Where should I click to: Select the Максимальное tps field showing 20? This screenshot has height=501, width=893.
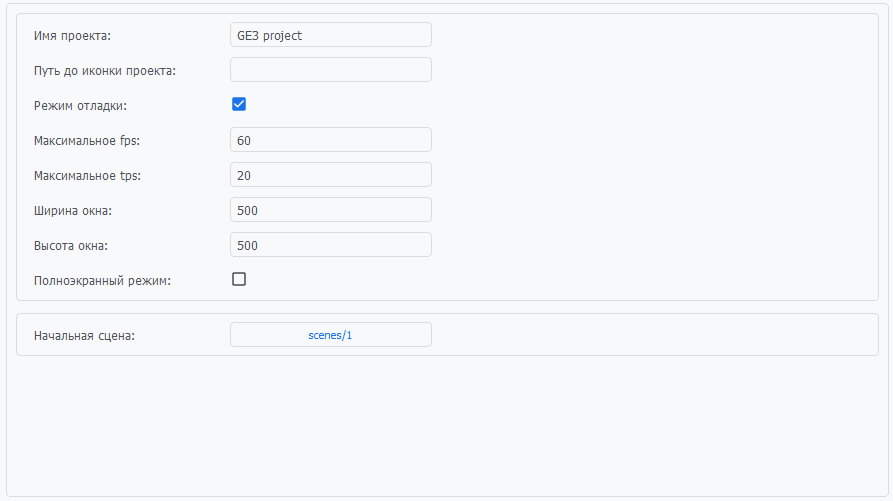[x=330, y=175]
